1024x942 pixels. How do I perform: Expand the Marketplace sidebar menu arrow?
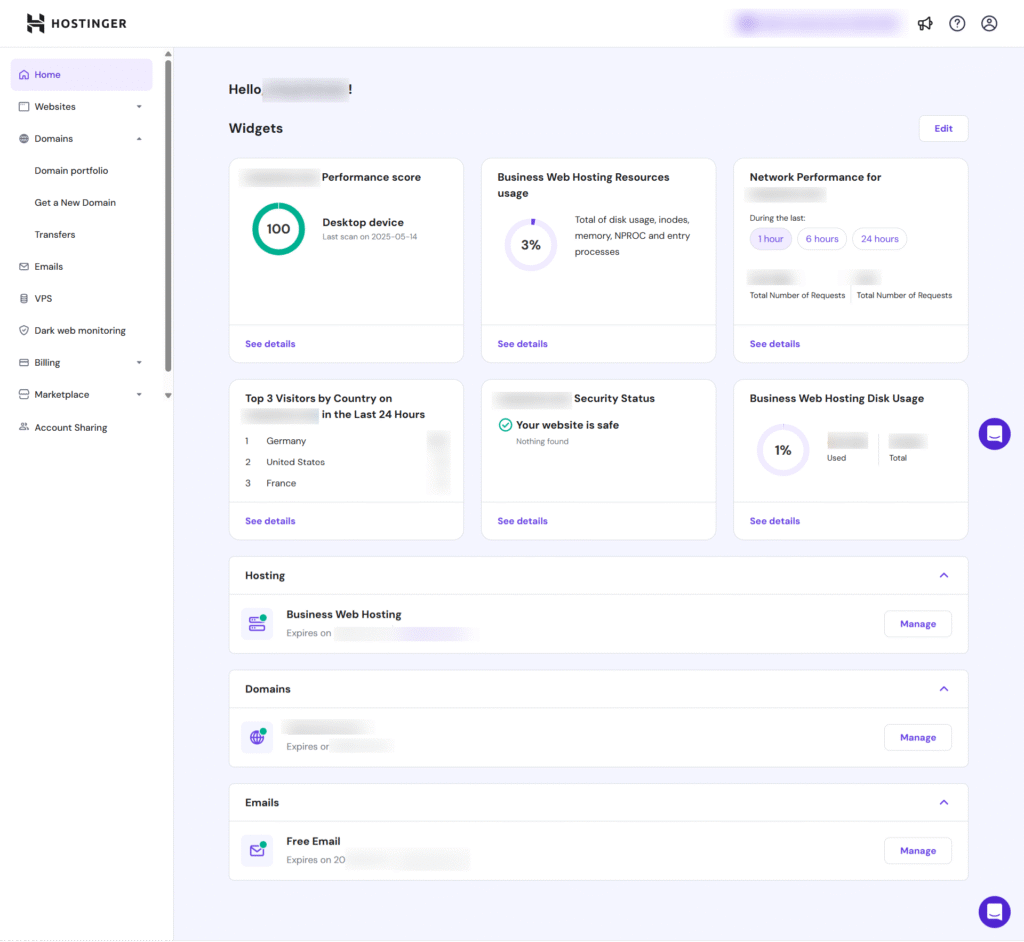[x=139, y=395]
